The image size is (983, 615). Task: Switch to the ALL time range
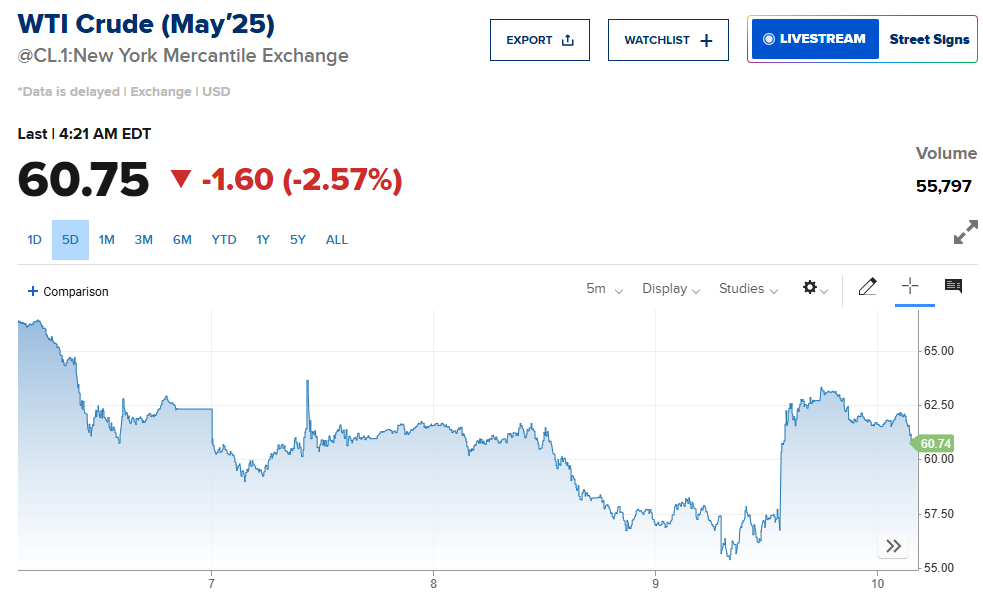[x=337, y=240]
